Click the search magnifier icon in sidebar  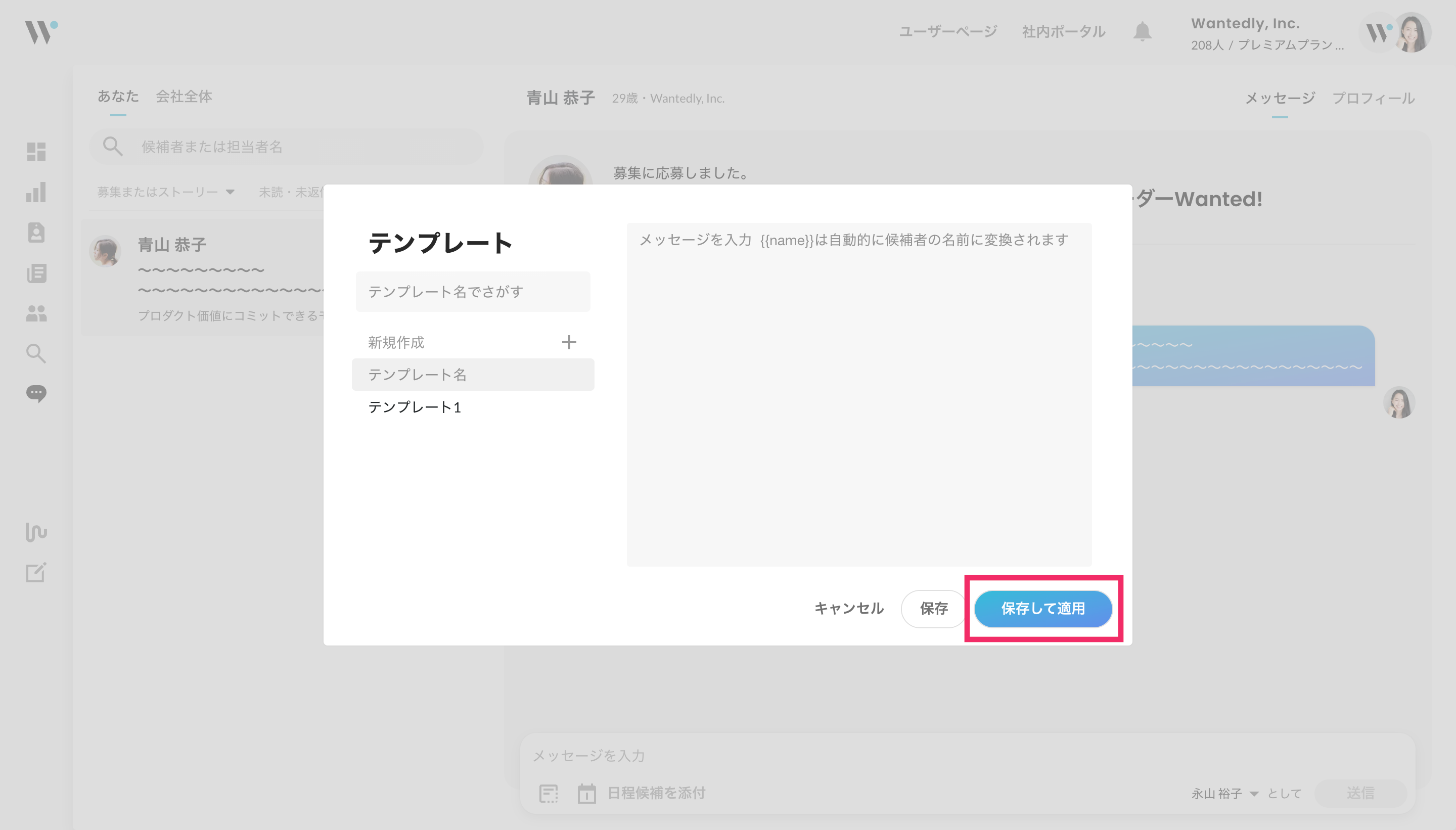point(36,353)
